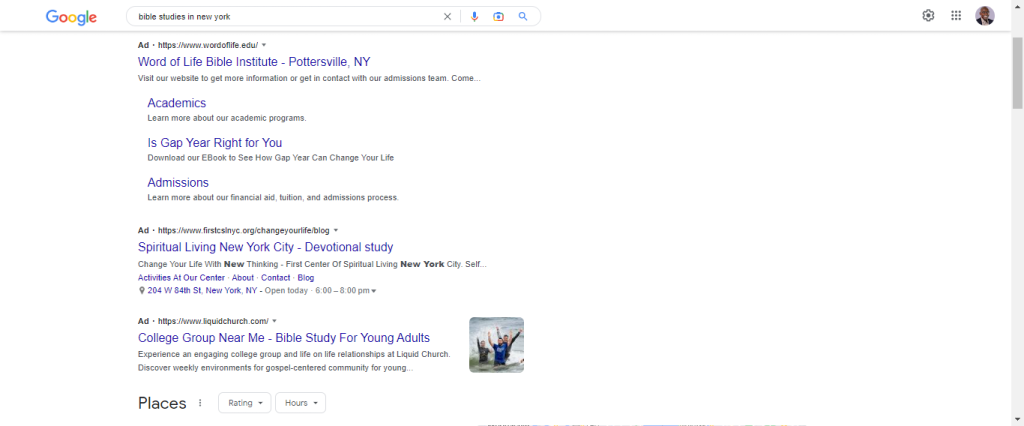The height and width of the screenshot is (426, 1024).
Task: Click the location pin by 204 W 84th St
Action: coord(142,290)
